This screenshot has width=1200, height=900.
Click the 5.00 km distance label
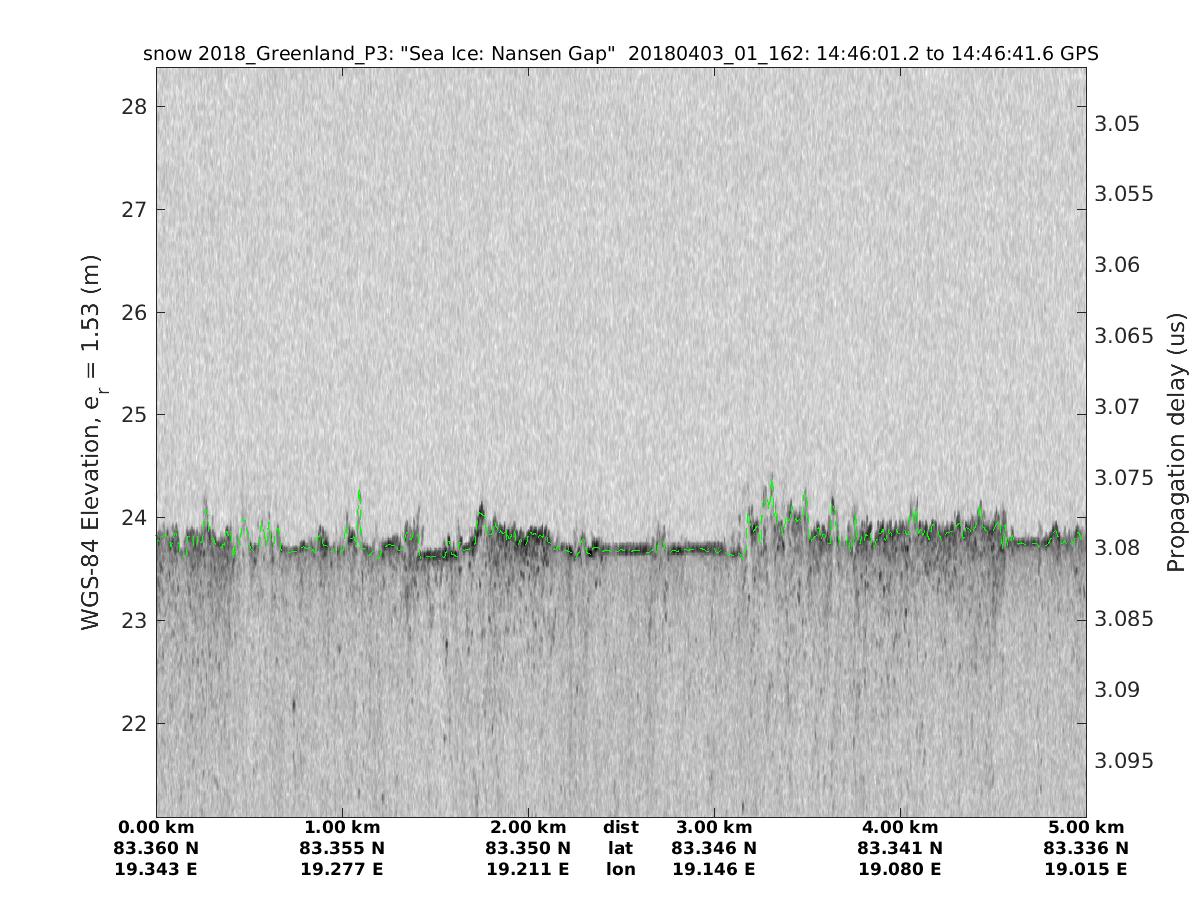click(x=1086, y=828)
